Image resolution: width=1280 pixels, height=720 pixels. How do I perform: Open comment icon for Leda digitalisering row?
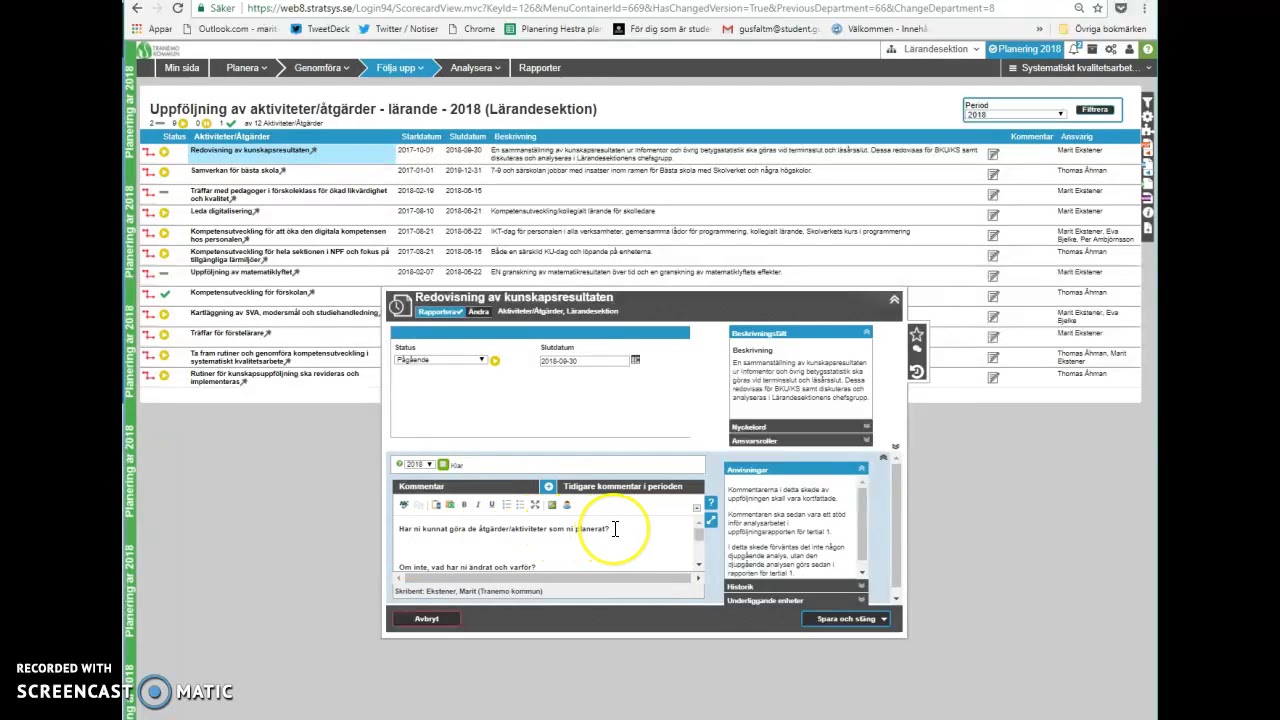tap(993, 215)
